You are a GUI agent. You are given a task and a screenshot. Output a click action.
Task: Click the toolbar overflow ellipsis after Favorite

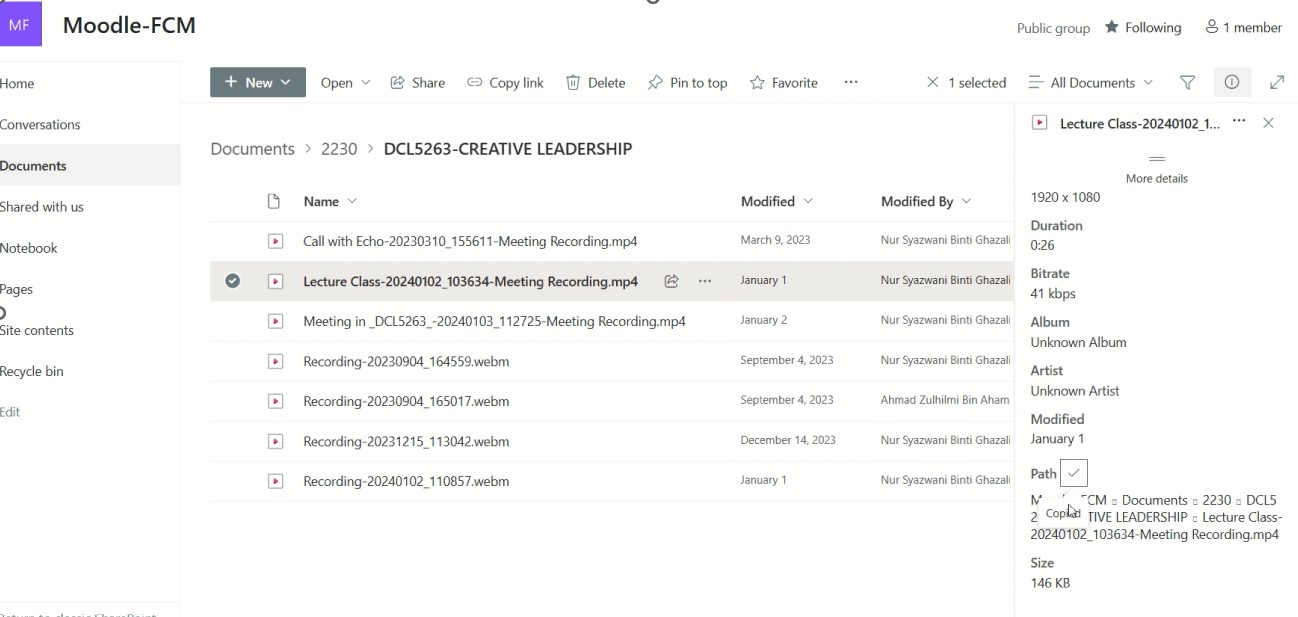[x=851, y=83]
